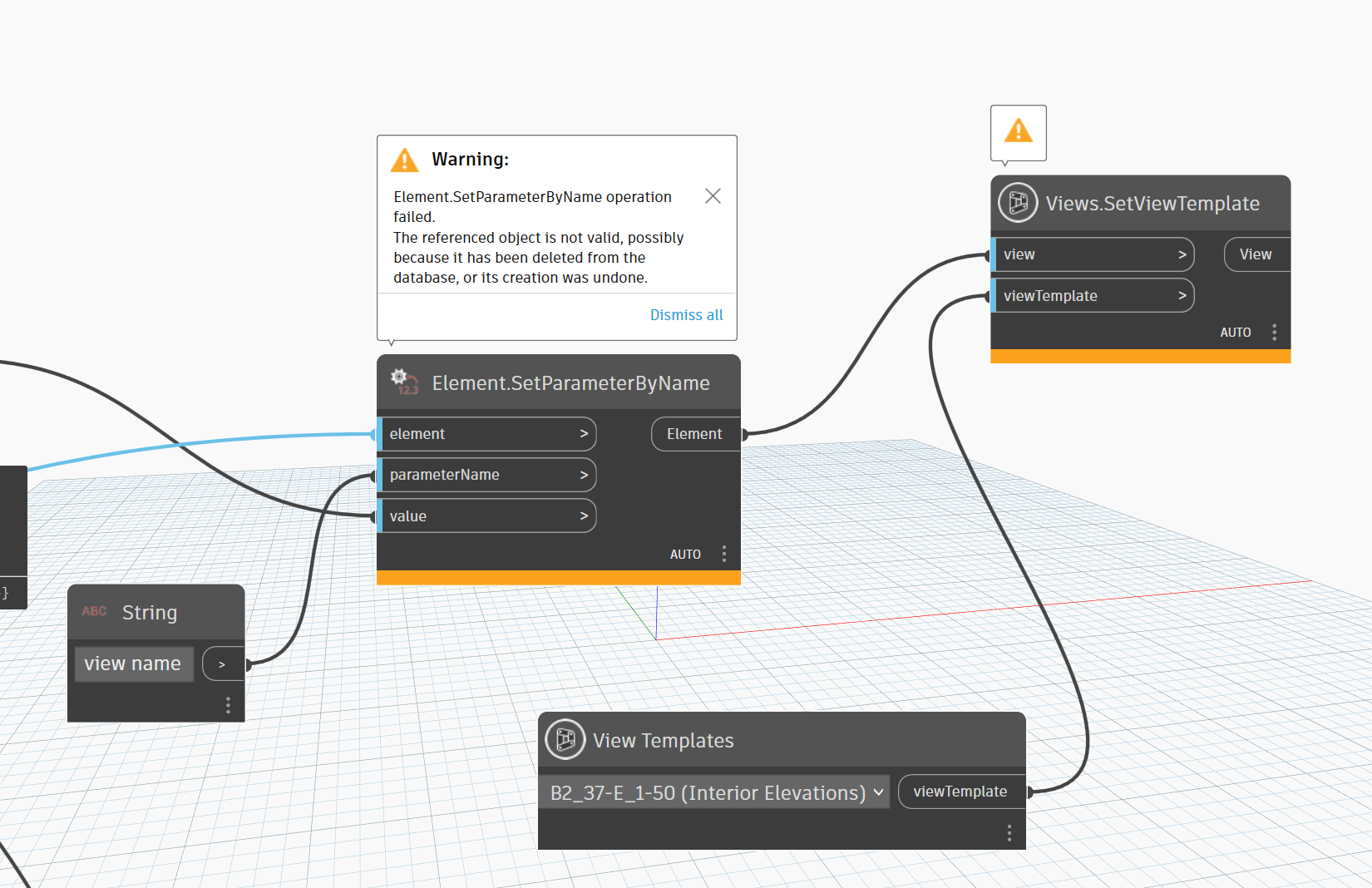This screenshot has width=1372, height=888.
Task: Select the View Templates node title
Action: (664, 741)
